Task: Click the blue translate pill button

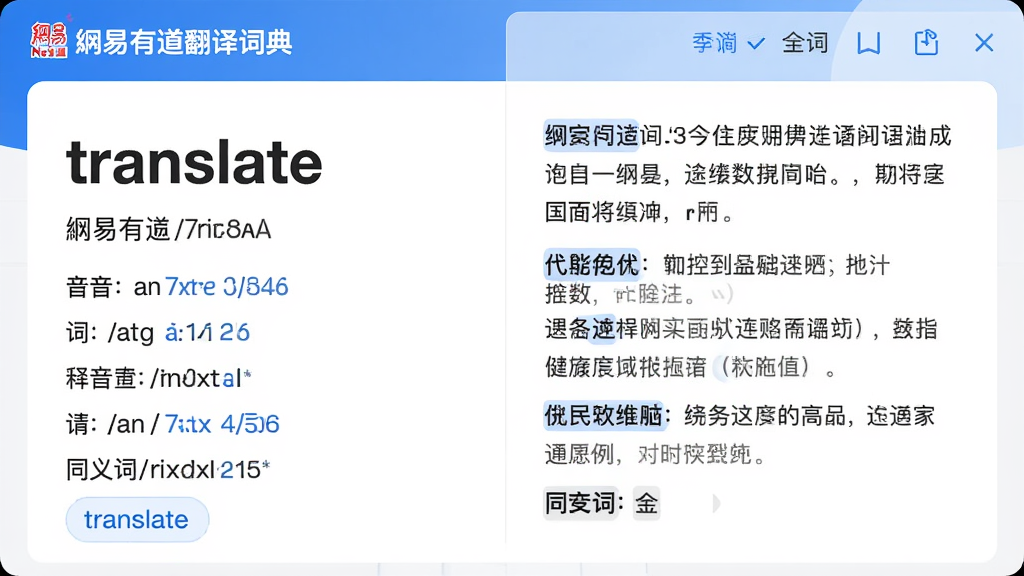Action: point(137,520)
